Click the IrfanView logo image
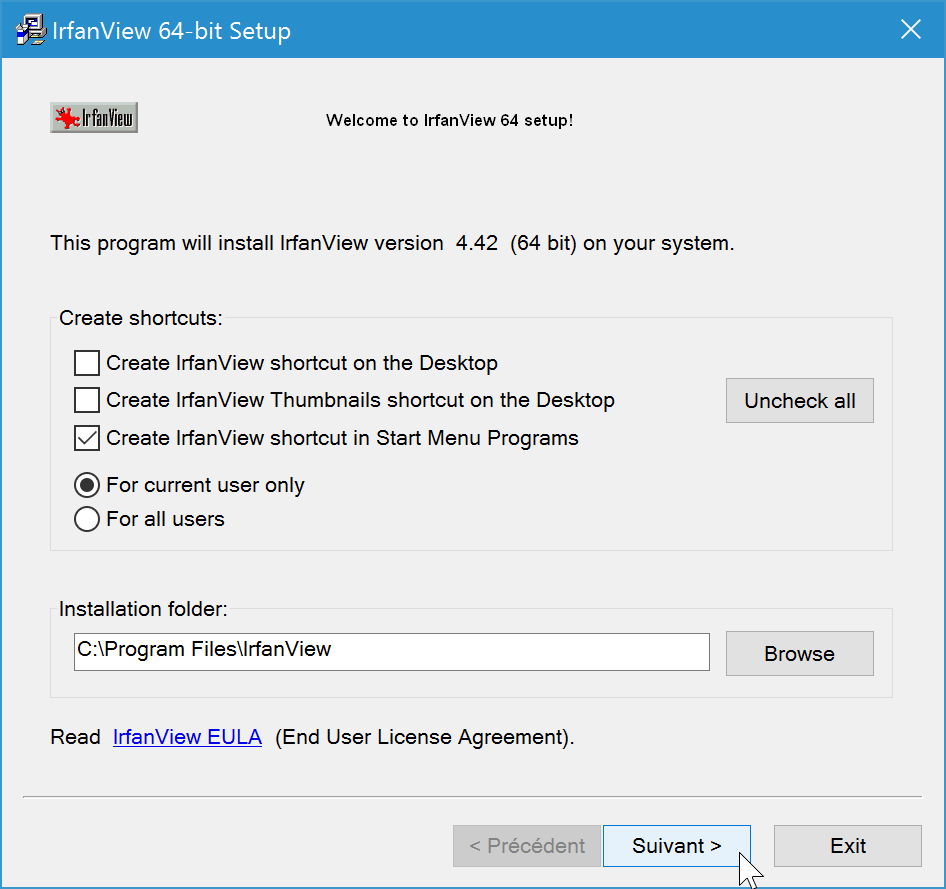Screen dimensions: 946x889 click(94, 118)
